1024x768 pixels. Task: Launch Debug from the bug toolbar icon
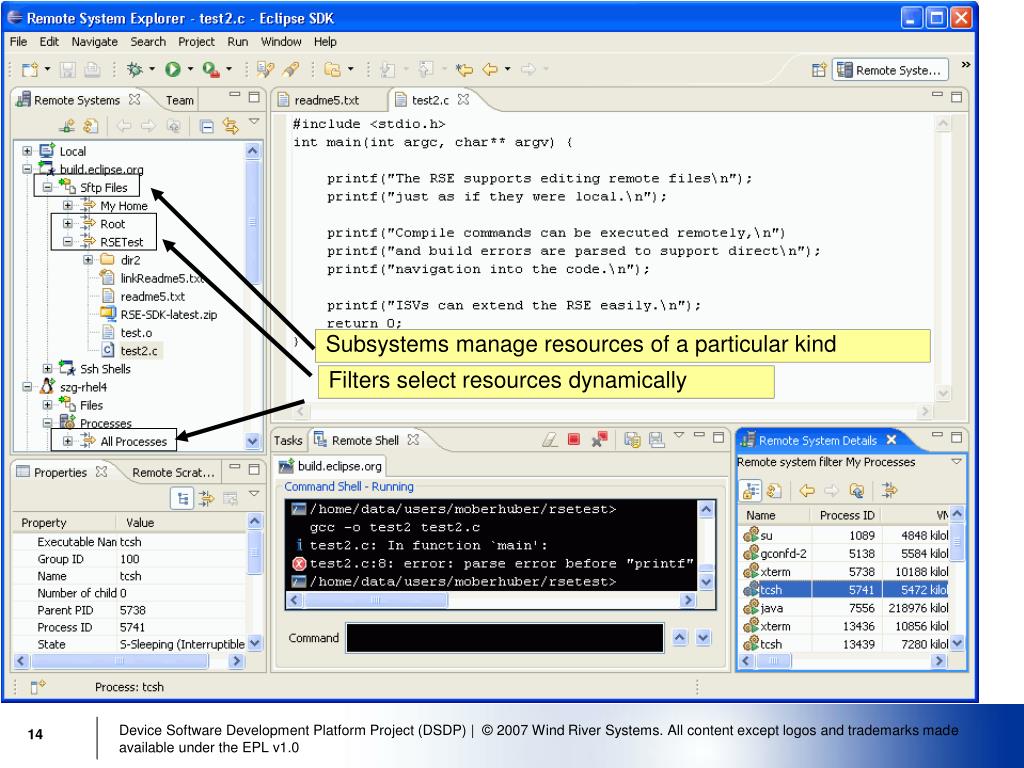point(134,69)
